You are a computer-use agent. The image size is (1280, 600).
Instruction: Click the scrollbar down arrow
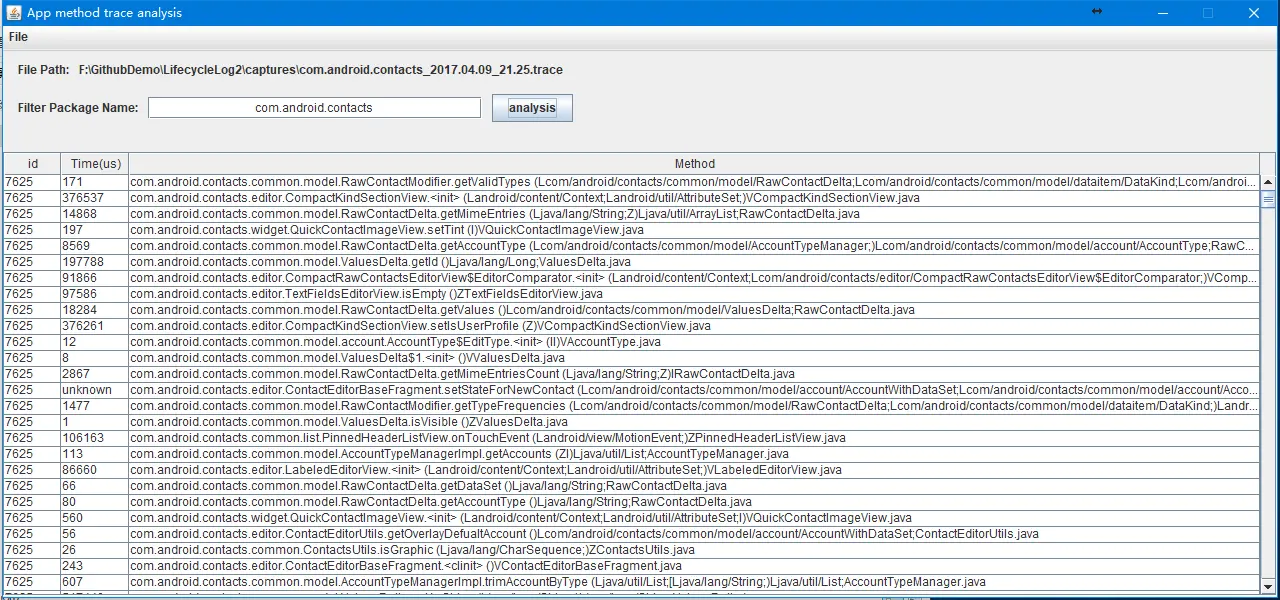click(x=1268, y=585)
